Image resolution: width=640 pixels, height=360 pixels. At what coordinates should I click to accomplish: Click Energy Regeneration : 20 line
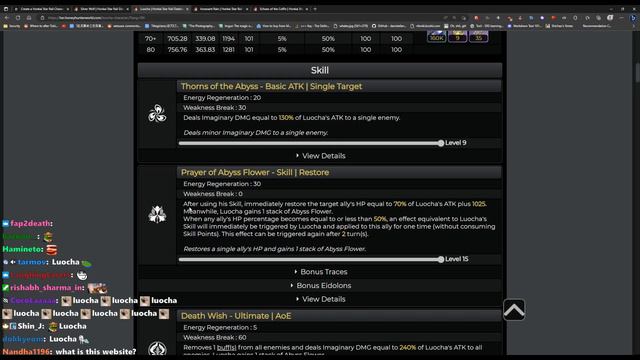tap(222, 98)
